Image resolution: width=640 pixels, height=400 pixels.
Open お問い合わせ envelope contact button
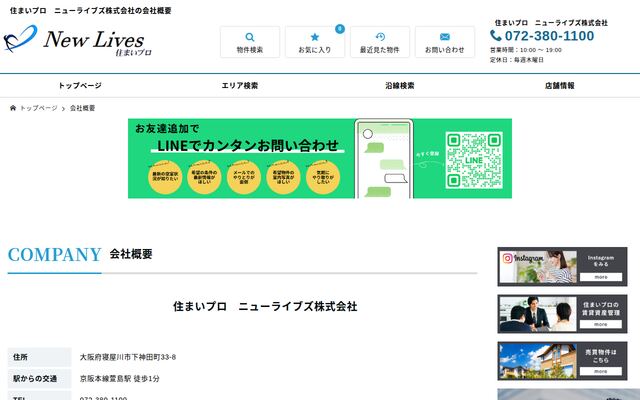[444, 42]
